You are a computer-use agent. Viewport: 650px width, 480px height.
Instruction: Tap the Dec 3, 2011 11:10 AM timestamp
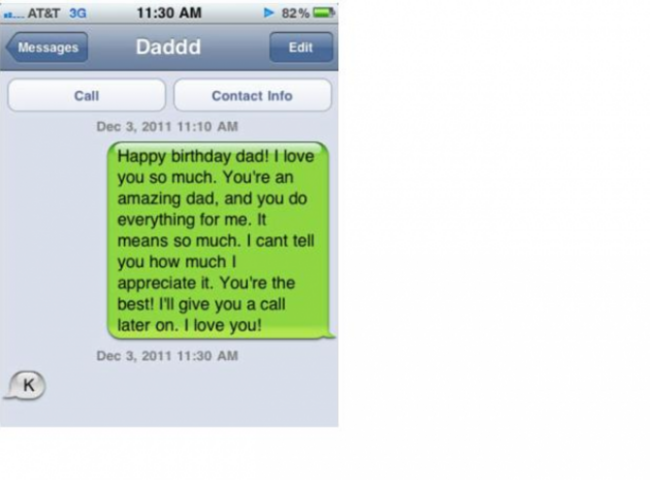click(167, 126)
